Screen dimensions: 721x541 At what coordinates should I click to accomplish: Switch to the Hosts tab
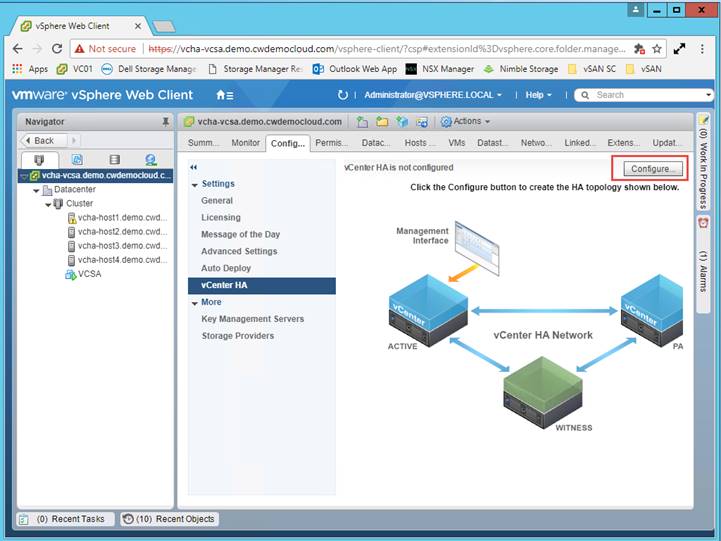point(419,143)
